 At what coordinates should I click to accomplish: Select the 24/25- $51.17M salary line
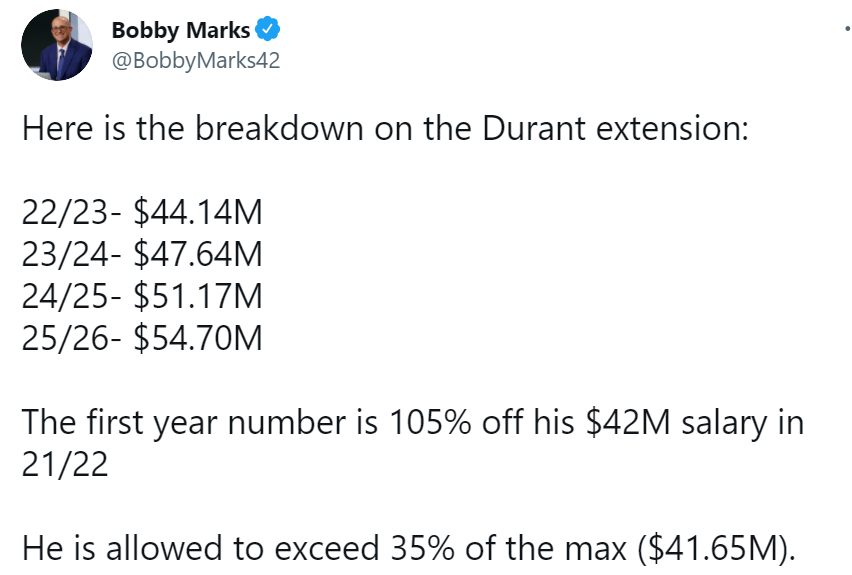(142, 296)
